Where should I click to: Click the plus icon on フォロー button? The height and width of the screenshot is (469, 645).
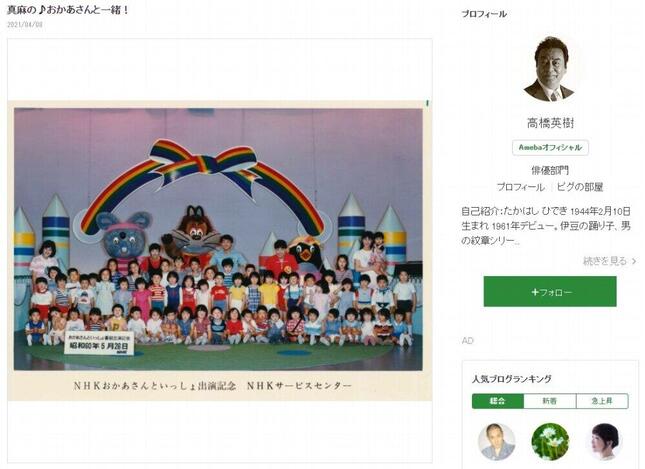[535, 292]
